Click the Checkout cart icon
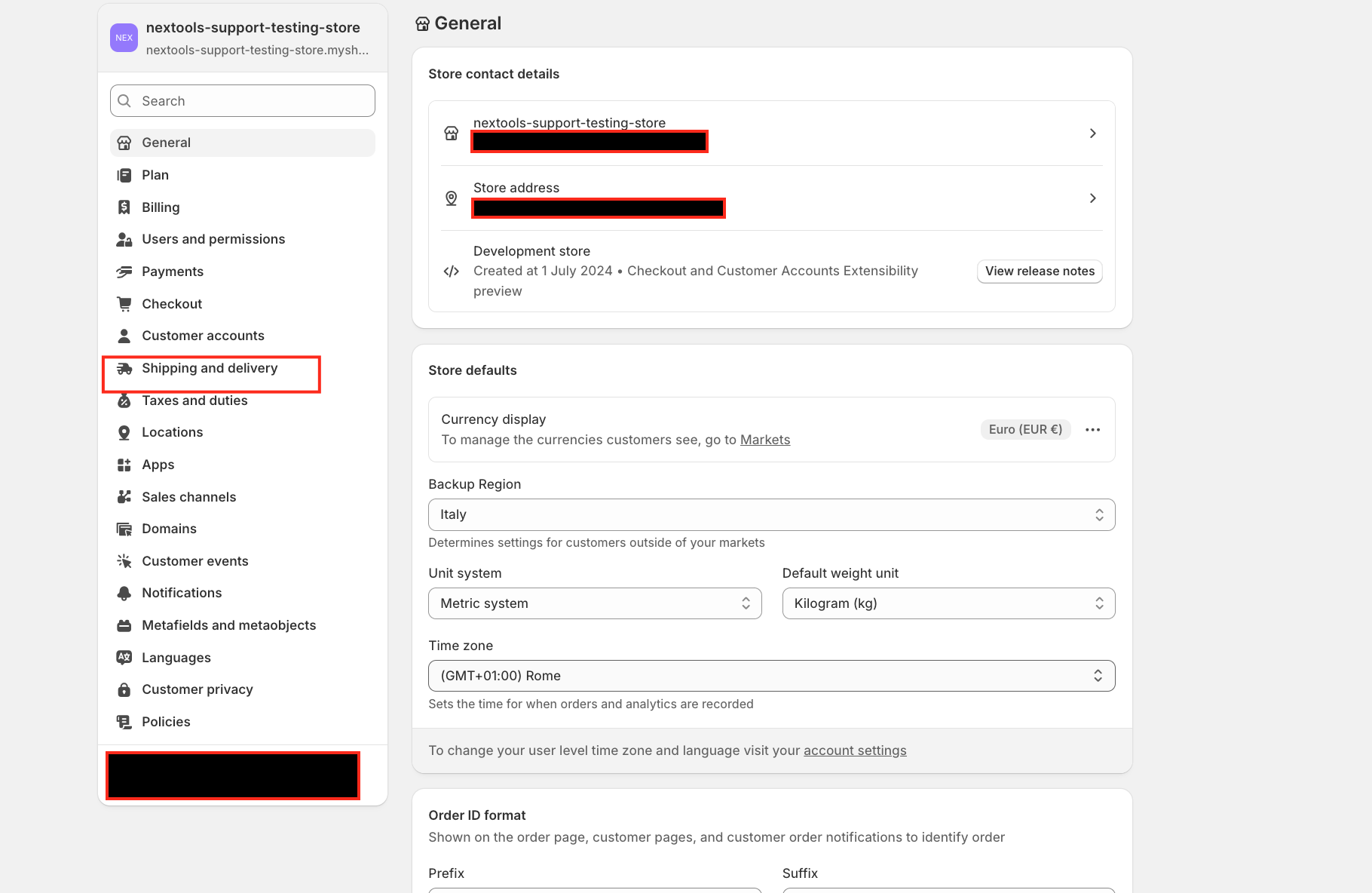Image resolution: width=1372 pixels, height=893 pixels. pos(124,304)
